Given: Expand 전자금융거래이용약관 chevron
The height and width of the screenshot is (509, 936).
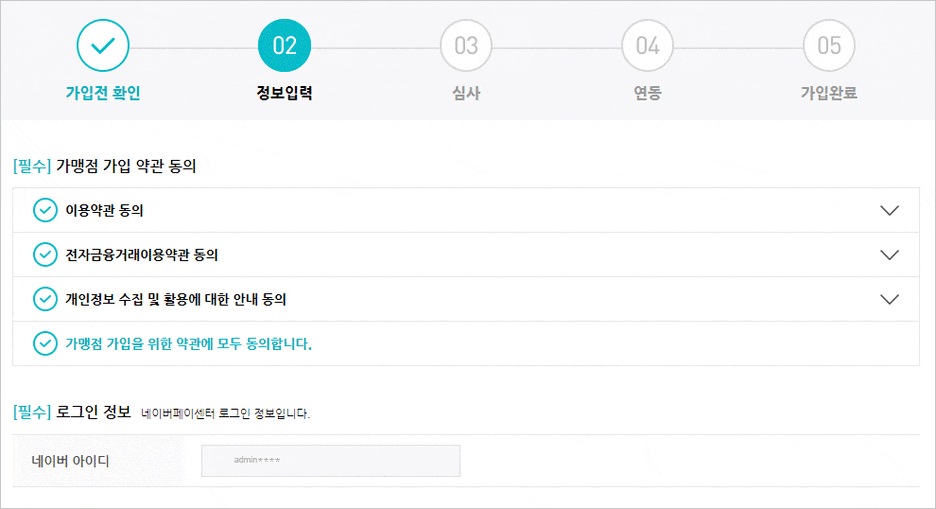Looking at the screenshot, I should 889,255.
